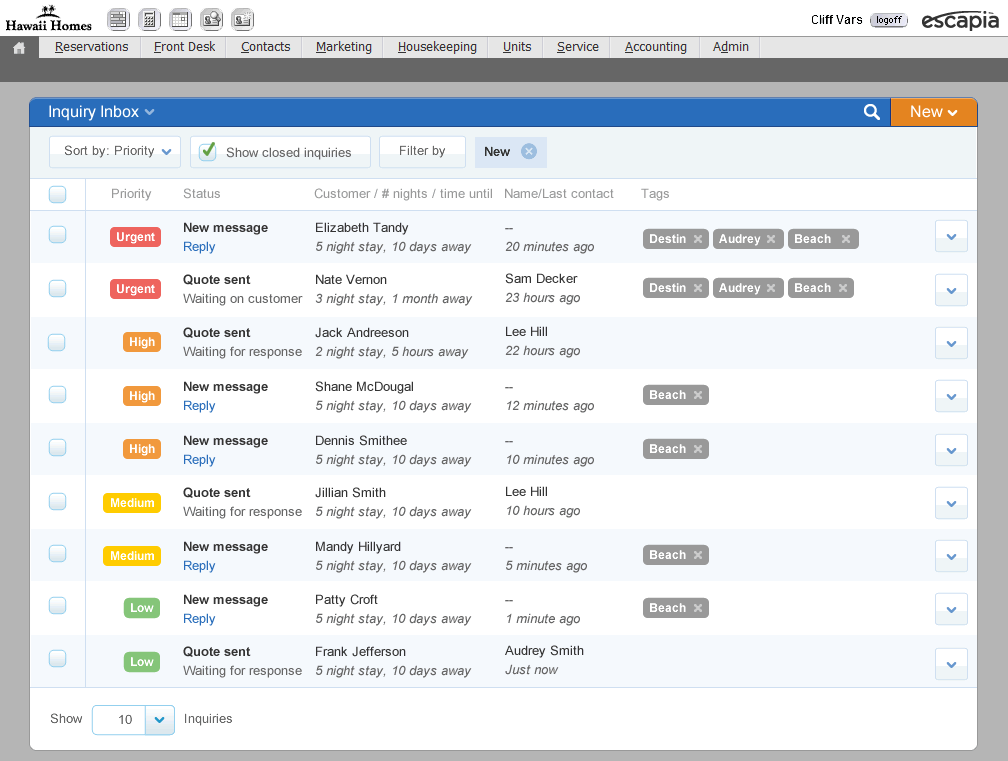Open the Sort by: Priority dropdown

(116, 152)
